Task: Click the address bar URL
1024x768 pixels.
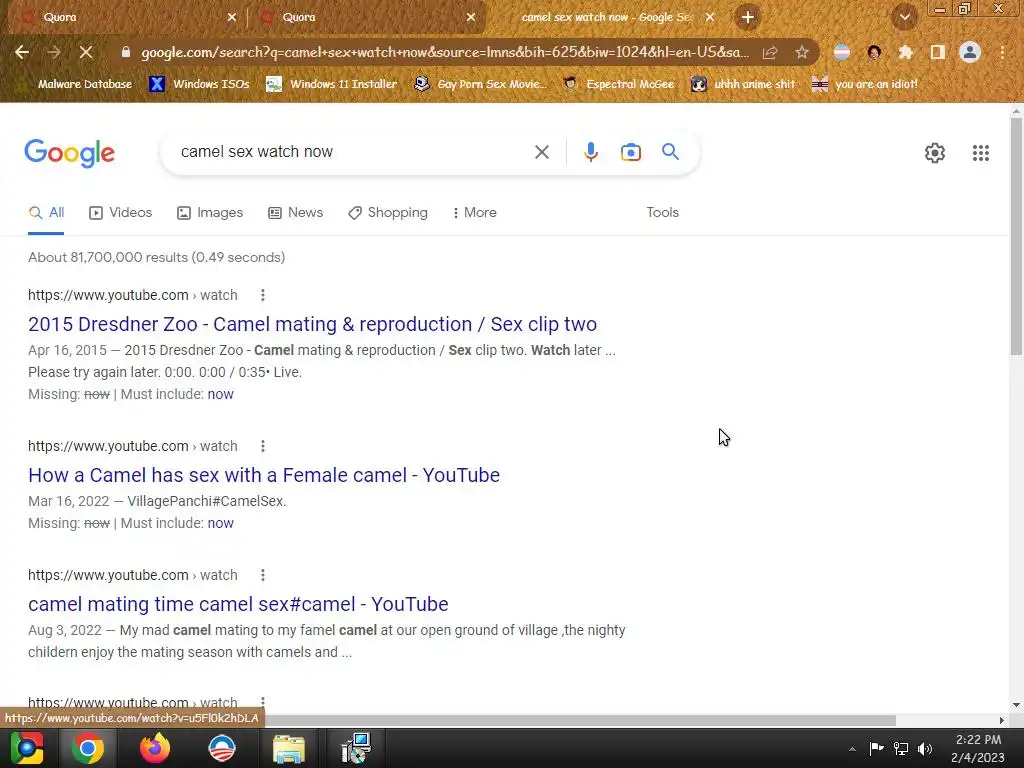Action: pyautogui.click(x=444, y=52)
